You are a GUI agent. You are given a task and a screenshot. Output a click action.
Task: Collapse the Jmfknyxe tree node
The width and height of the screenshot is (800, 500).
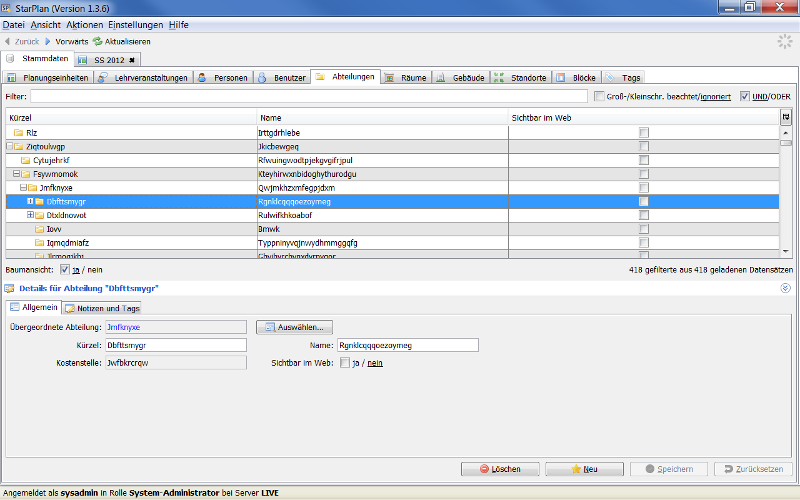(x=23, y=188)
